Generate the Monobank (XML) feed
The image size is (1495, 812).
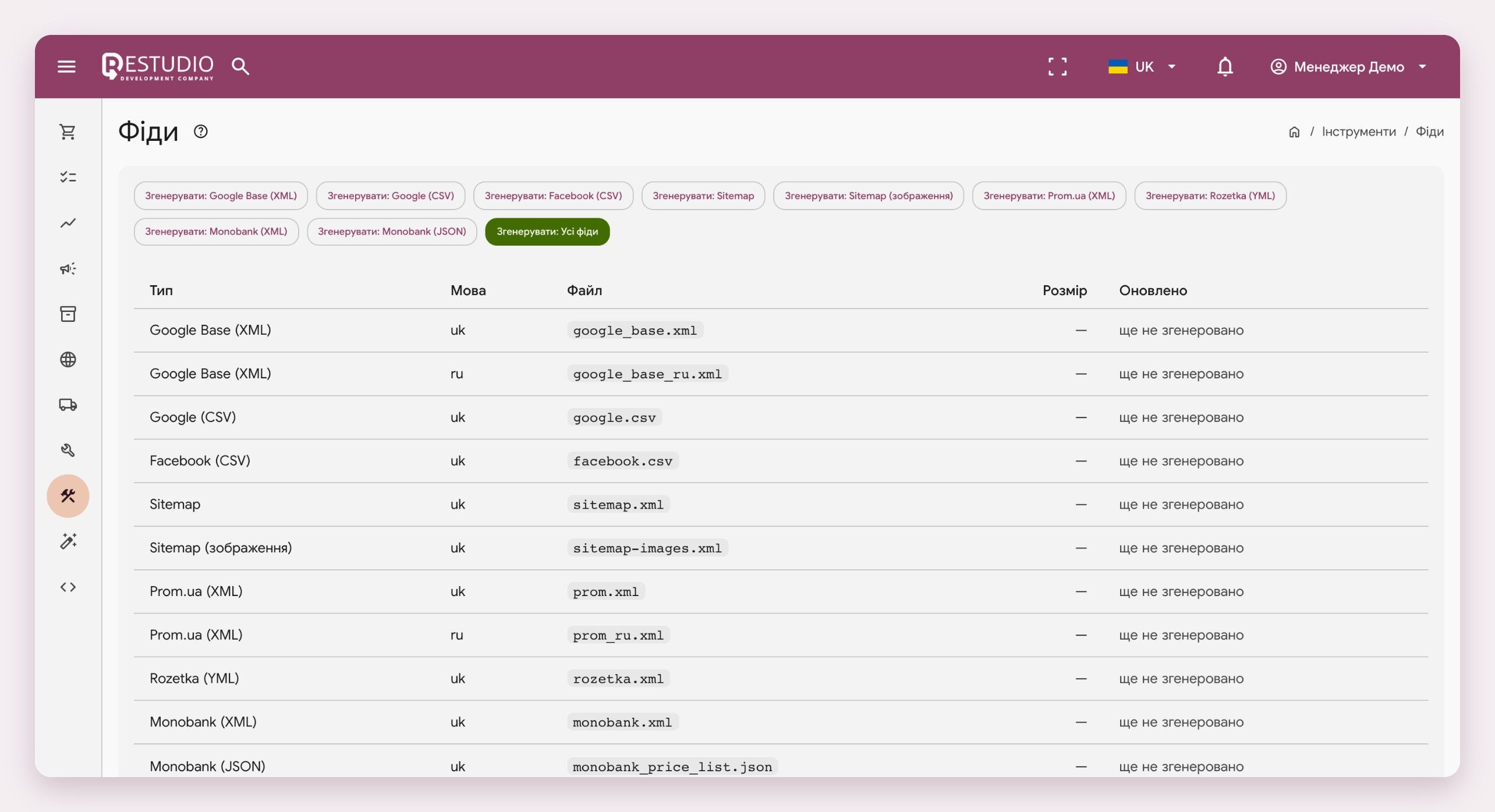(216, 232)
